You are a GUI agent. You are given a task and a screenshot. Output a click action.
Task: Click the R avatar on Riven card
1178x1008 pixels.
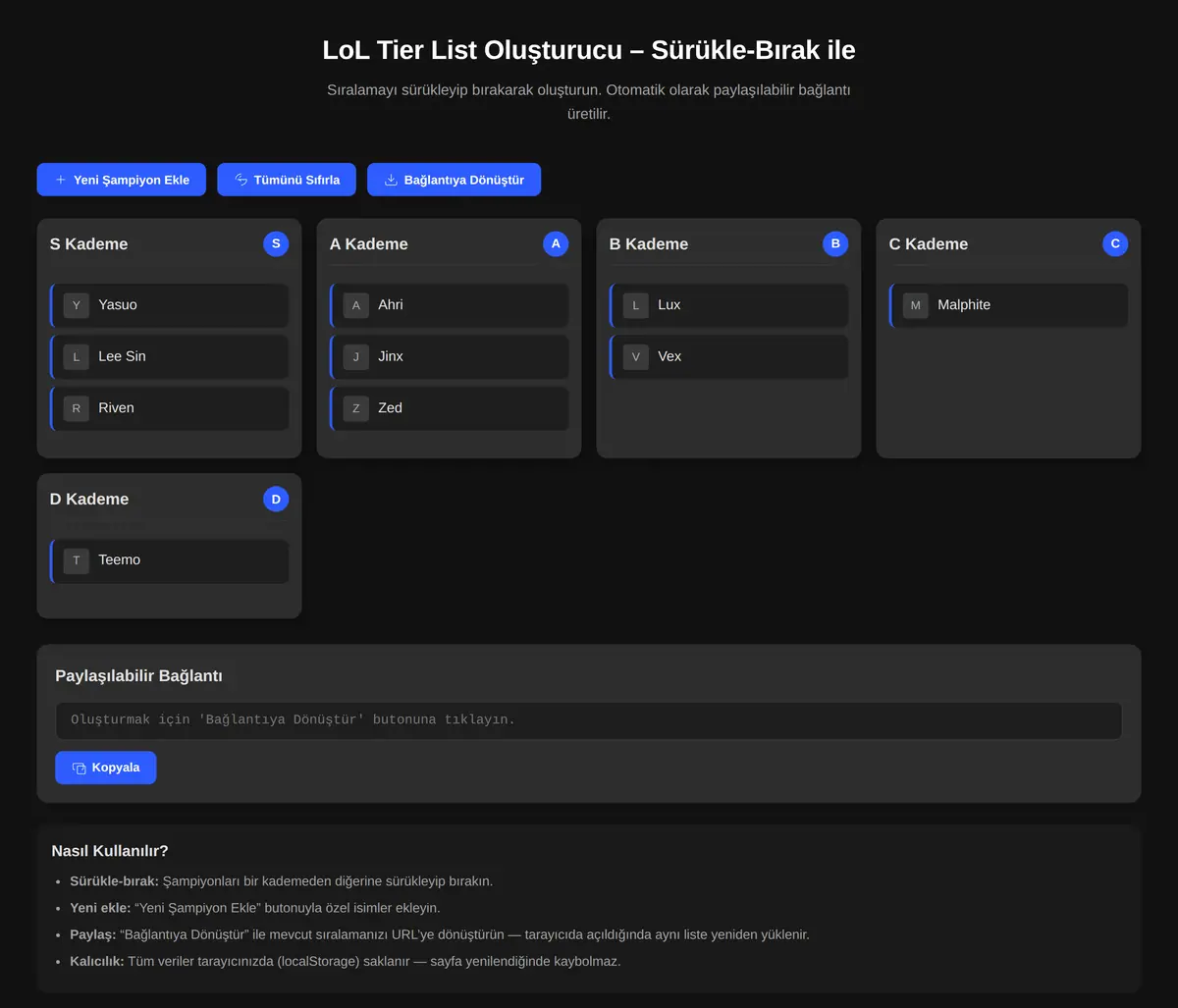(x=77, y=408)
